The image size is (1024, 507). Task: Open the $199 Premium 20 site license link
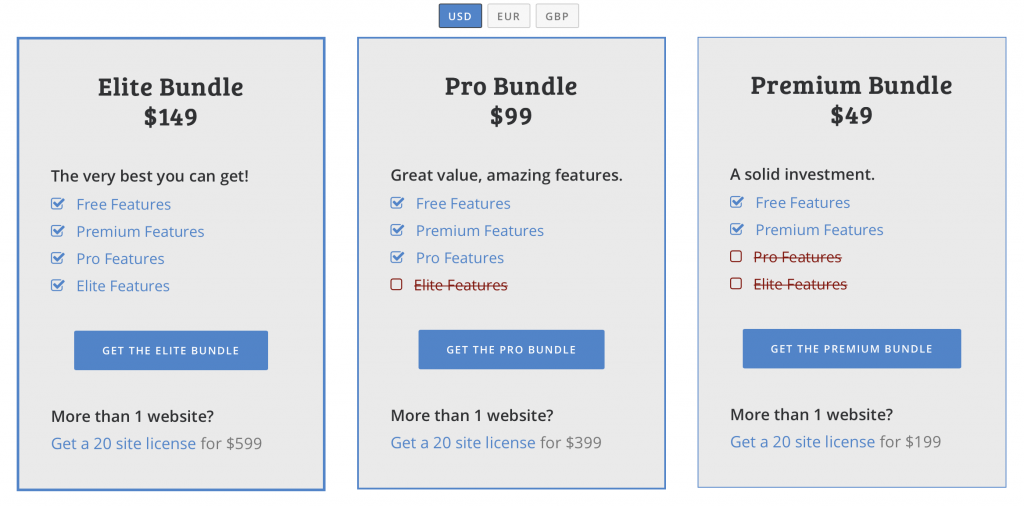(802, 441)
